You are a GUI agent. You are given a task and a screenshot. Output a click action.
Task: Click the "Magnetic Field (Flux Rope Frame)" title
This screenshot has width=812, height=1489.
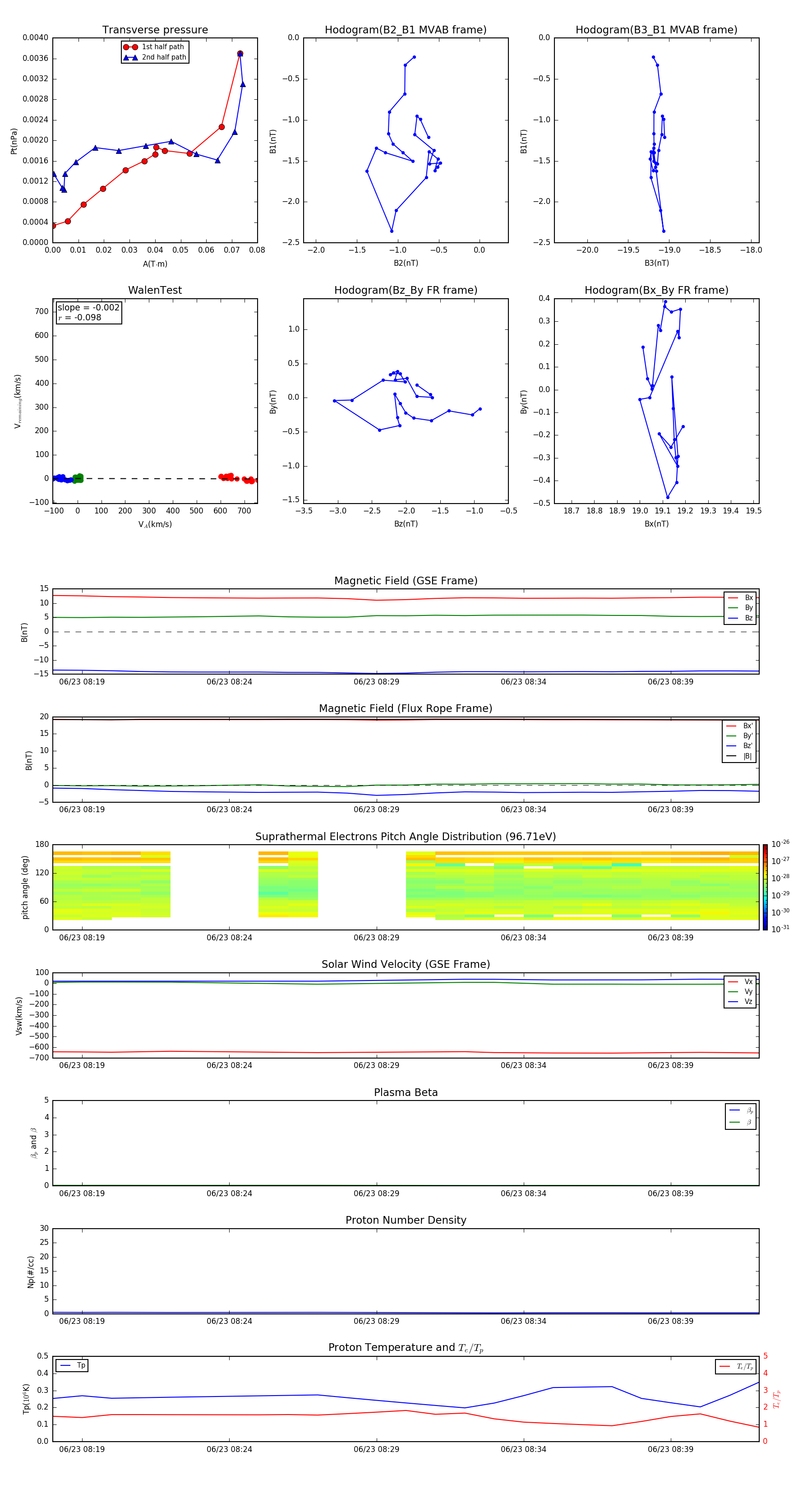pos(406,709)
